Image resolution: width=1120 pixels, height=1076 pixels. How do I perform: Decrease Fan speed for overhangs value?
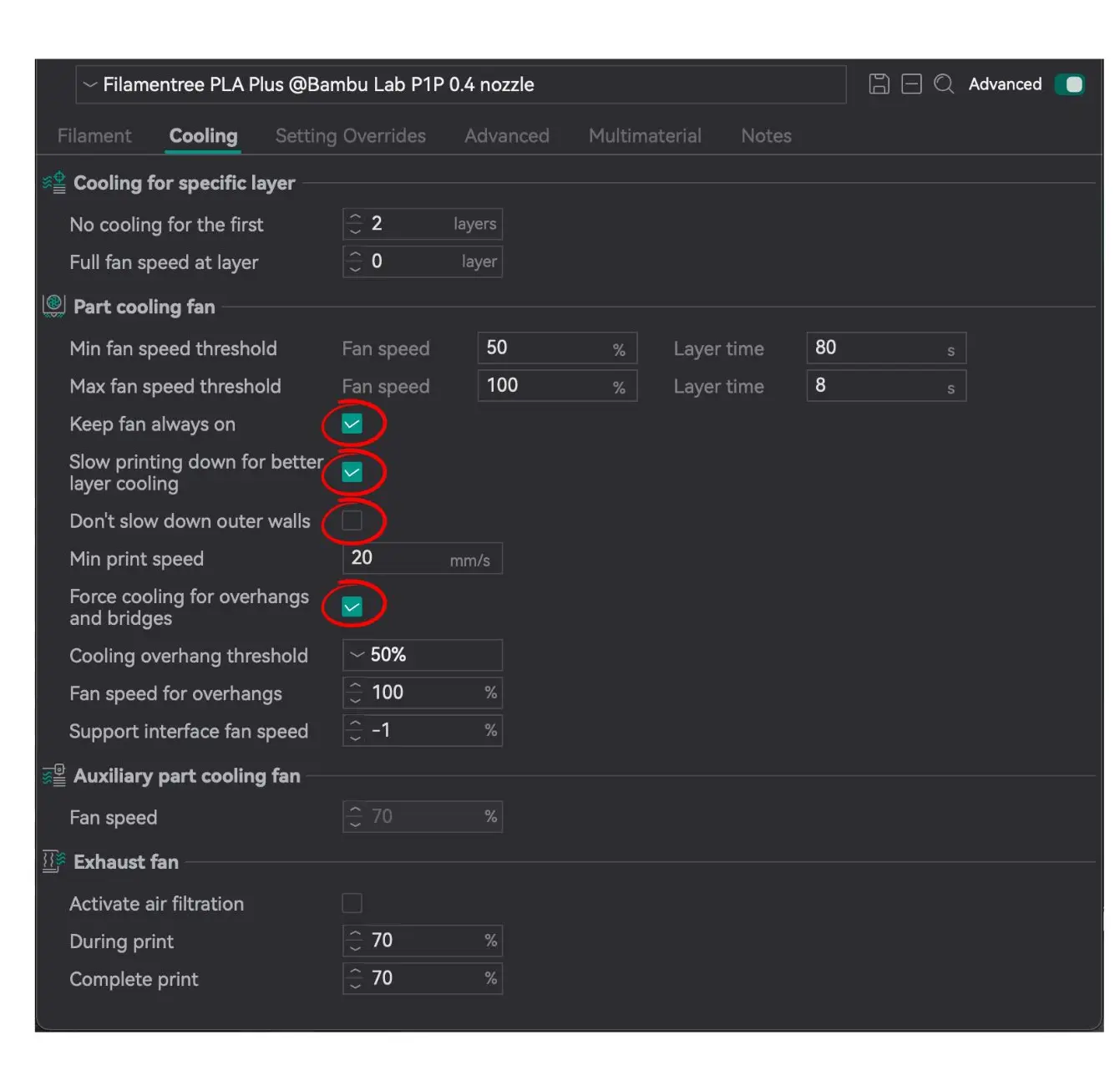[356, 699]
